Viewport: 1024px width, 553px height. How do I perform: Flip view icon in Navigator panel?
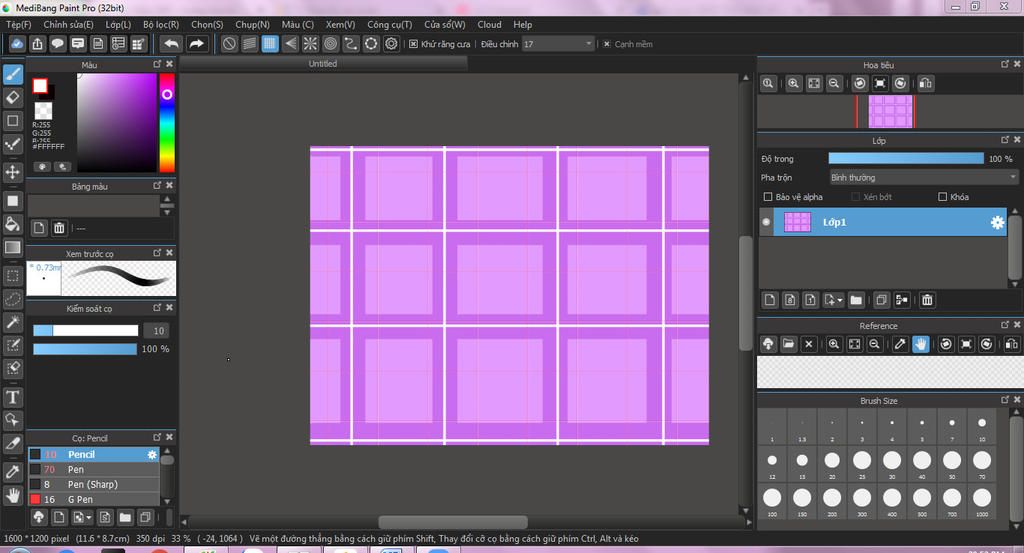[x=925, y=83]
